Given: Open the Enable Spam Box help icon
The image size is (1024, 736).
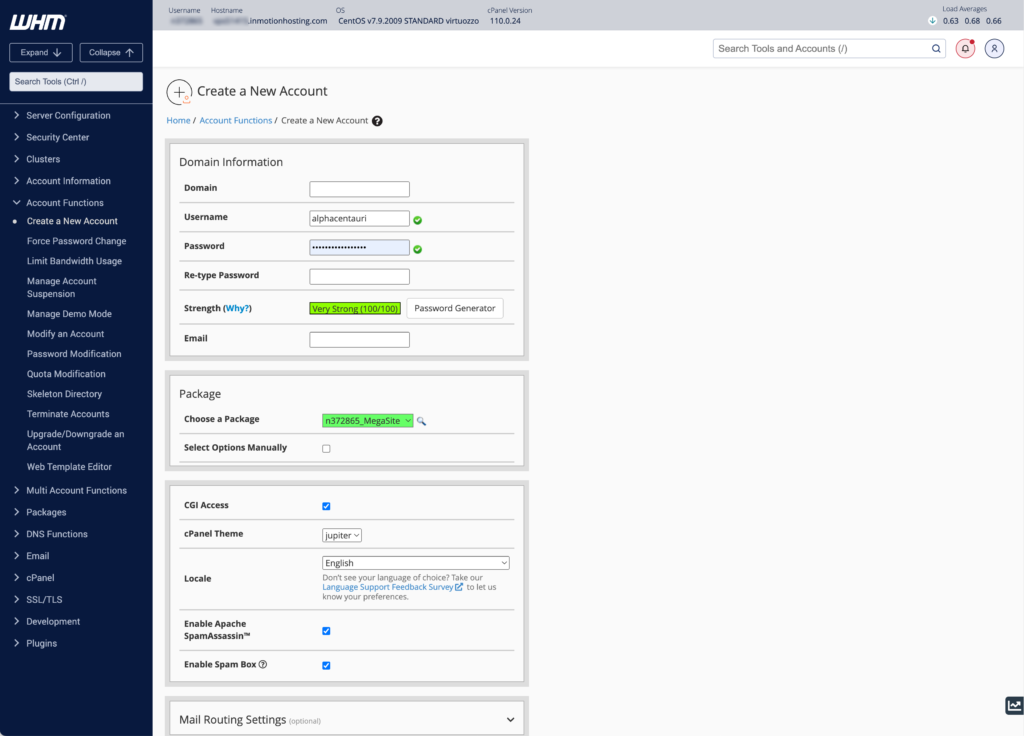Looking at the screenshot, I should 263,665.
